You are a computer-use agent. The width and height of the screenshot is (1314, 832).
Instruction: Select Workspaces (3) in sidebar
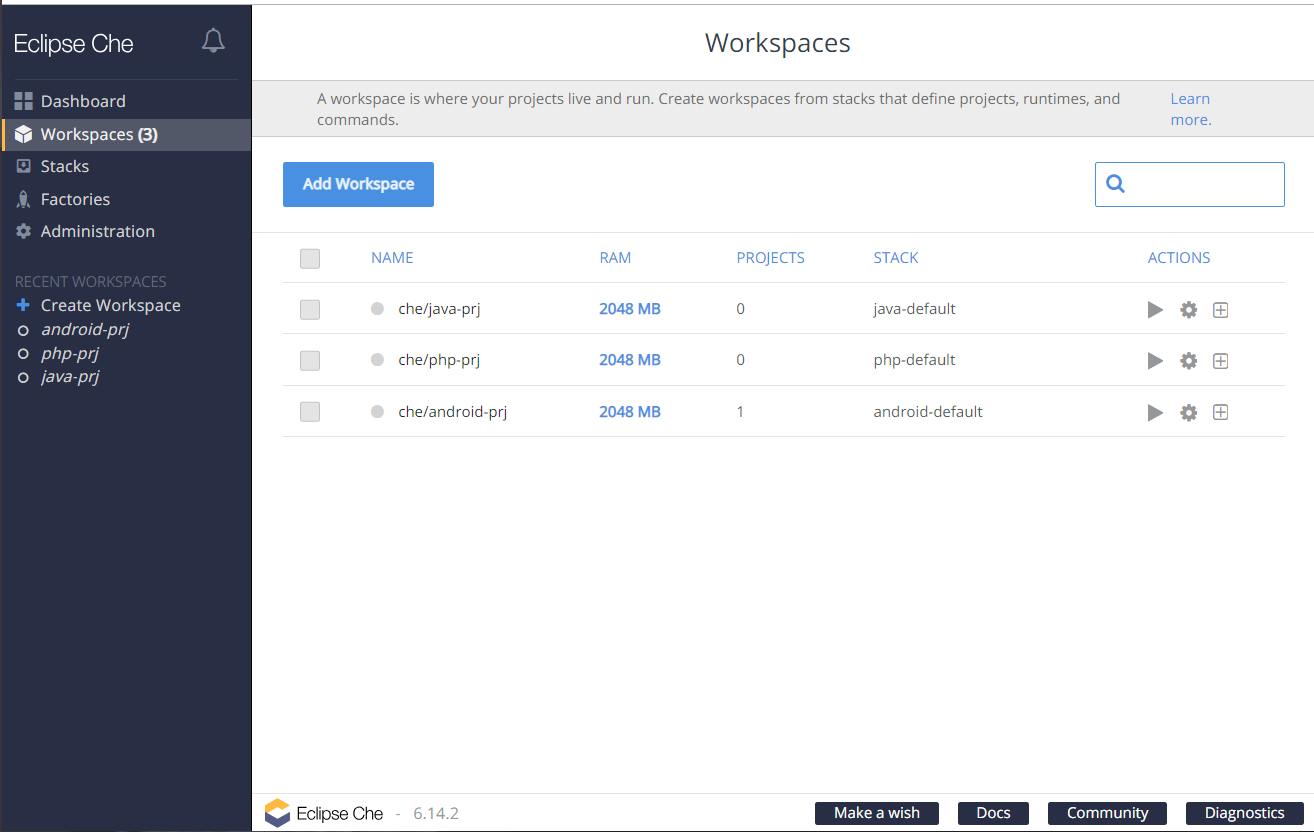click(126, 134)
